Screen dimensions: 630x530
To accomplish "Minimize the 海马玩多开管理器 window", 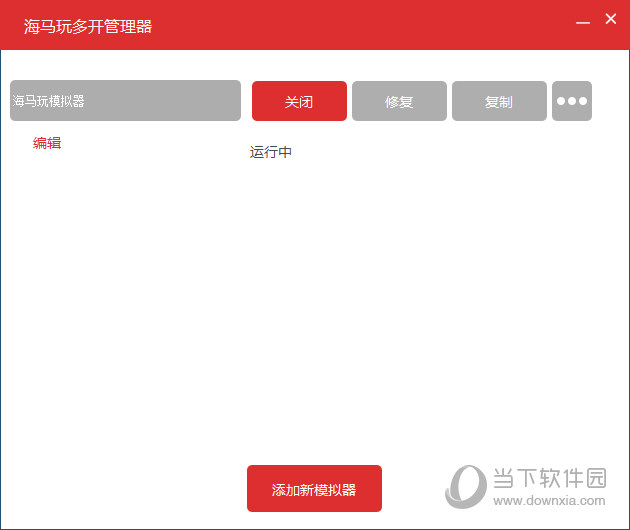I will (583, 23).
